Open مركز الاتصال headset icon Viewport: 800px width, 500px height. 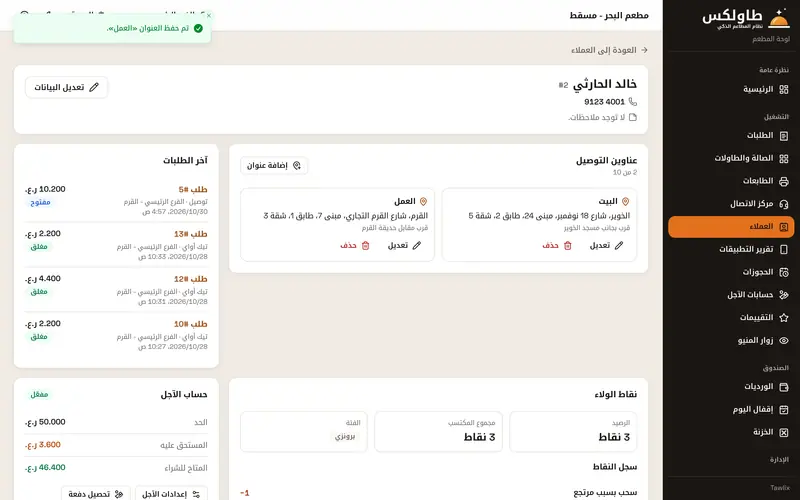(x=784, y=204)
